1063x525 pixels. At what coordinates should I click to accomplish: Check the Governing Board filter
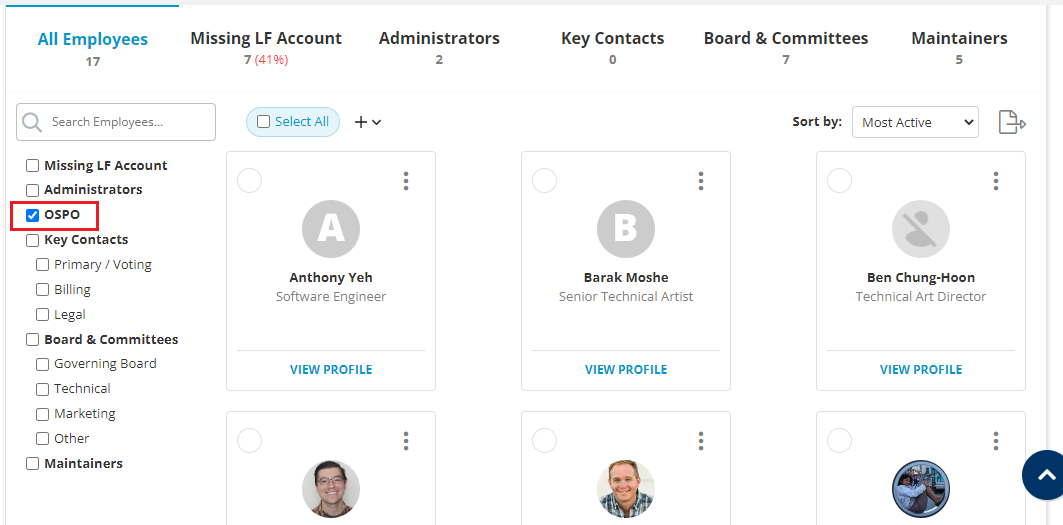tap(43, 364)
